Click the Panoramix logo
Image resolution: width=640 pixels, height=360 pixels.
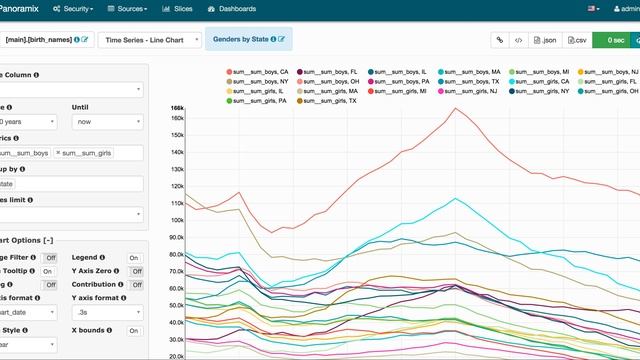[x=18, y=9]
